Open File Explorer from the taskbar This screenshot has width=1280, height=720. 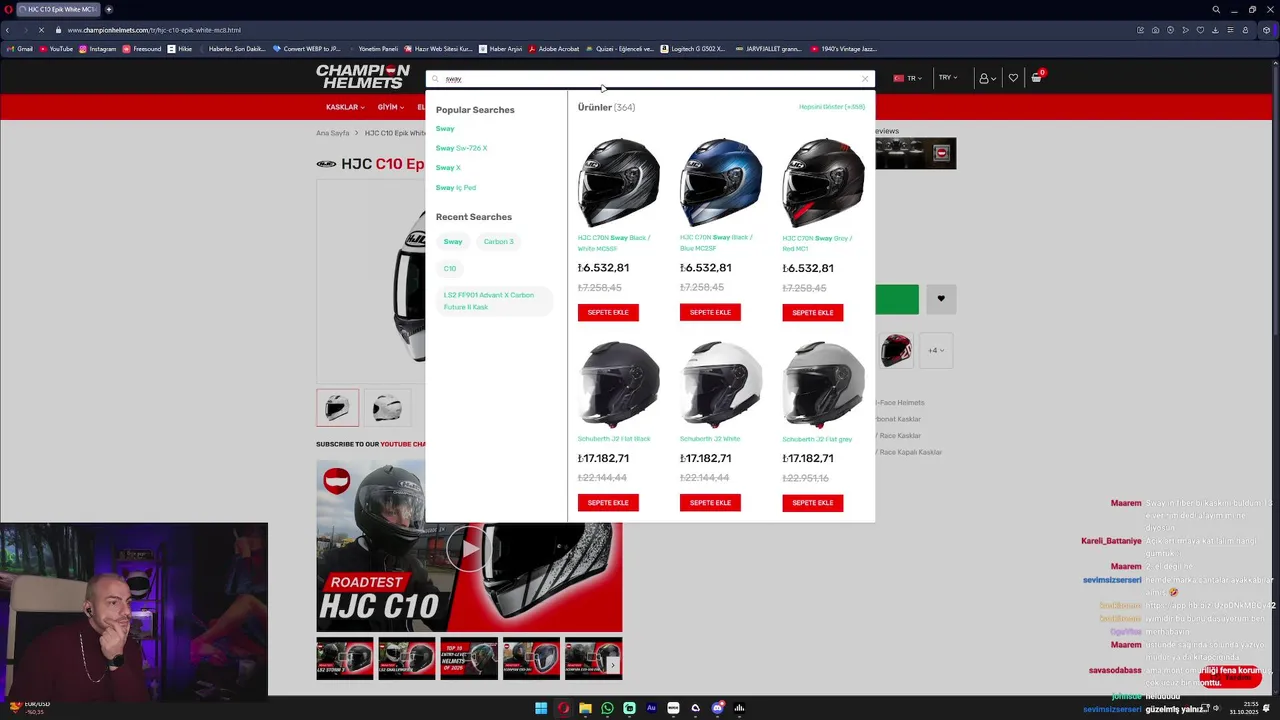(x=585, y=708)
